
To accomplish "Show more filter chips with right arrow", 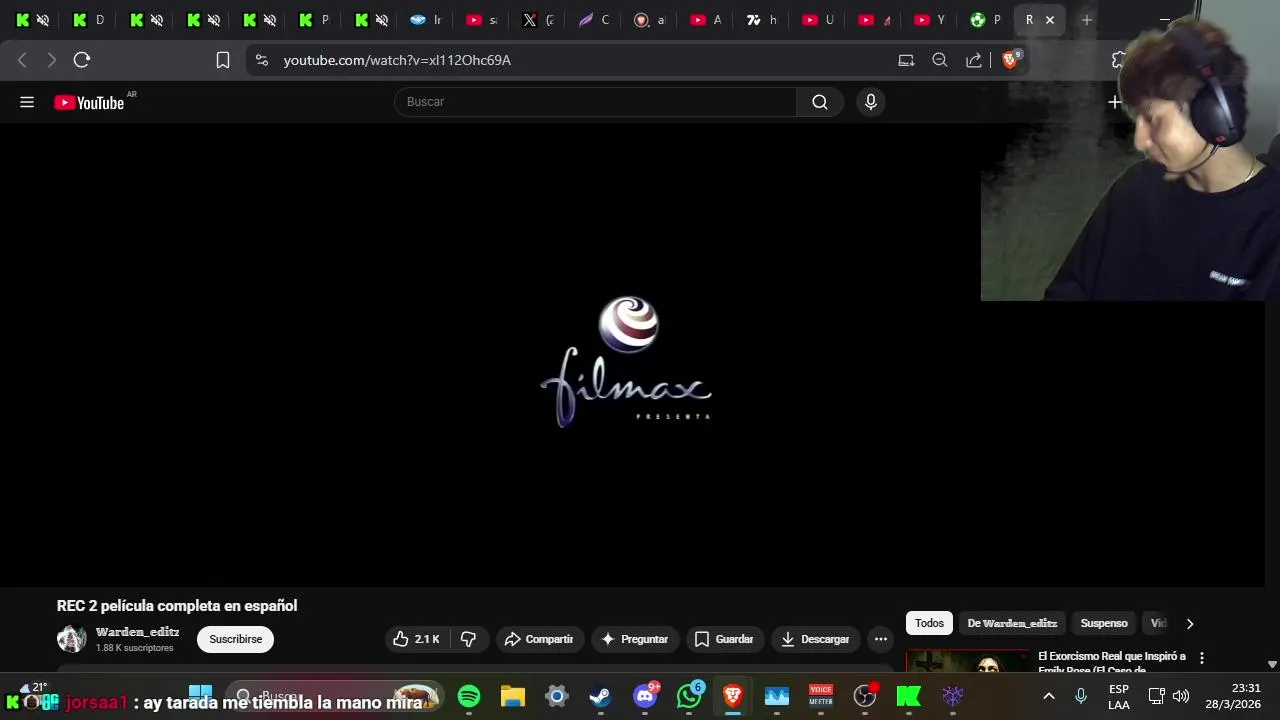I will pos(1190,623).
